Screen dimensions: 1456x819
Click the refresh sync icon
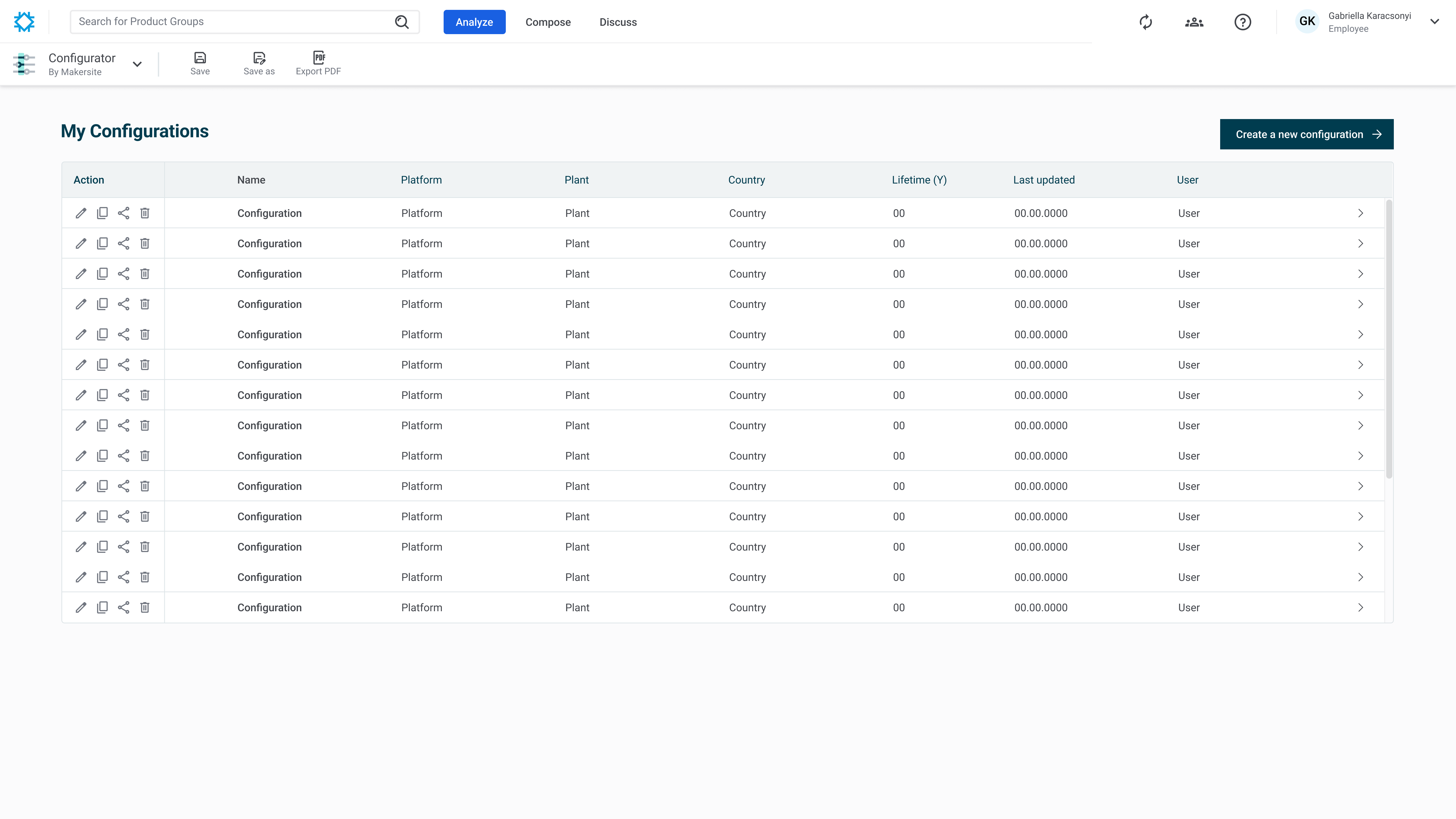tap(1146, 22)
